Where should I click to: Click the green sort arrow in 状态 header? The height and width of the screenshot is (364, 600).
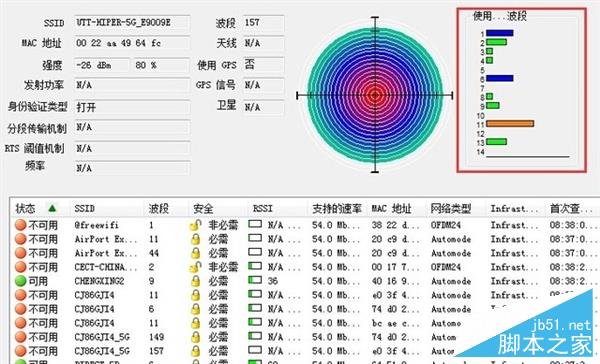click(52, 208)
